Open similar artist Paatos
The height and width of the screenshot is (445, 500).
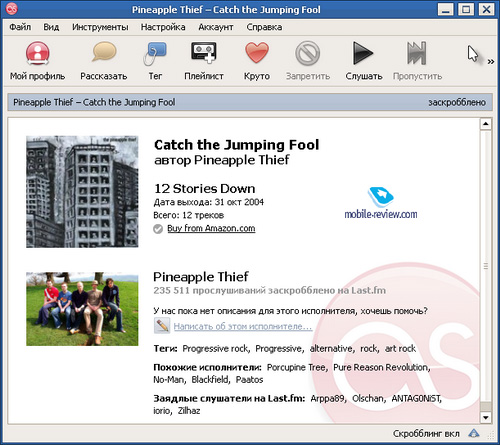coord(249,380)
